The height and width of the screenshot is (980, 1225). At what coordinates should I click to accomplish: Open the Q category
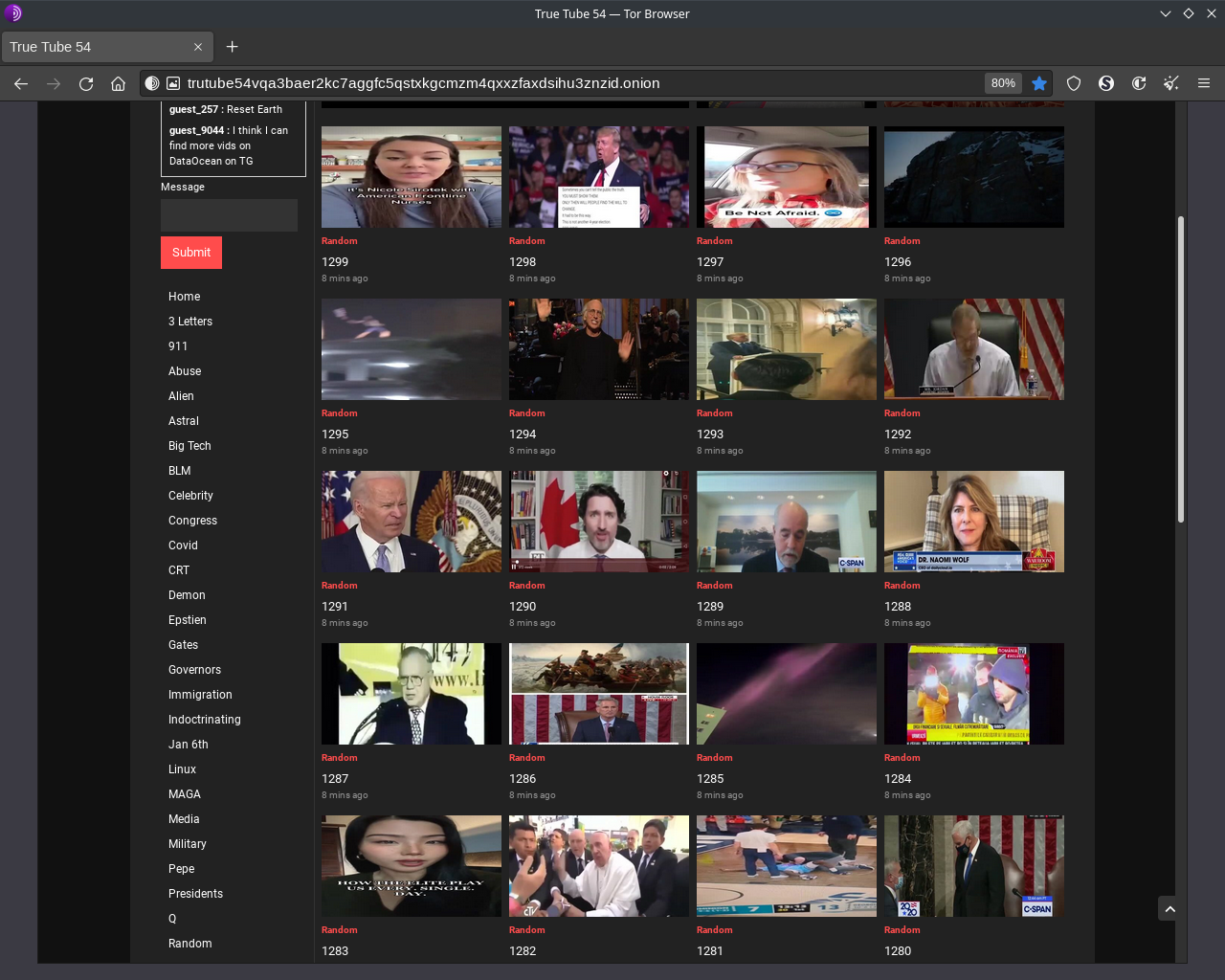point(172,919)
